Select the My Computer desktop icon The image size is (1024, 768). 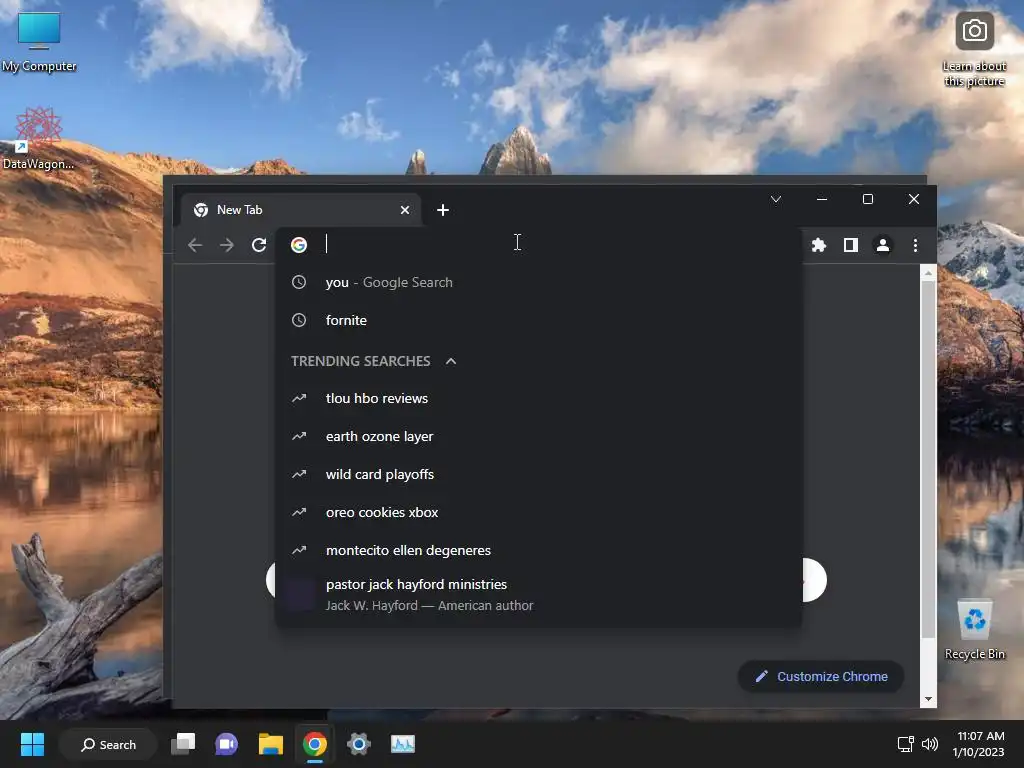click(x=39, y=42)
